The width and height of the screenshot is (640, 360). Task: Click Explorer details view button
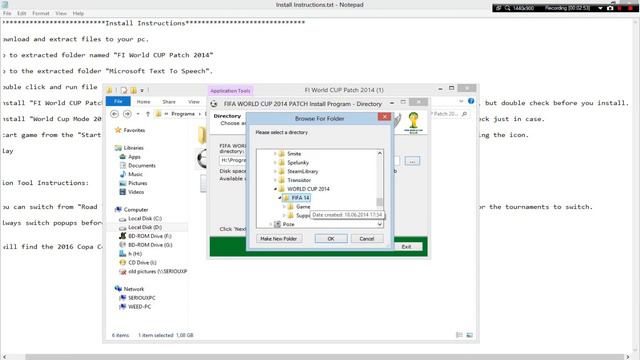pyautogui.click(x=459, y=335)
